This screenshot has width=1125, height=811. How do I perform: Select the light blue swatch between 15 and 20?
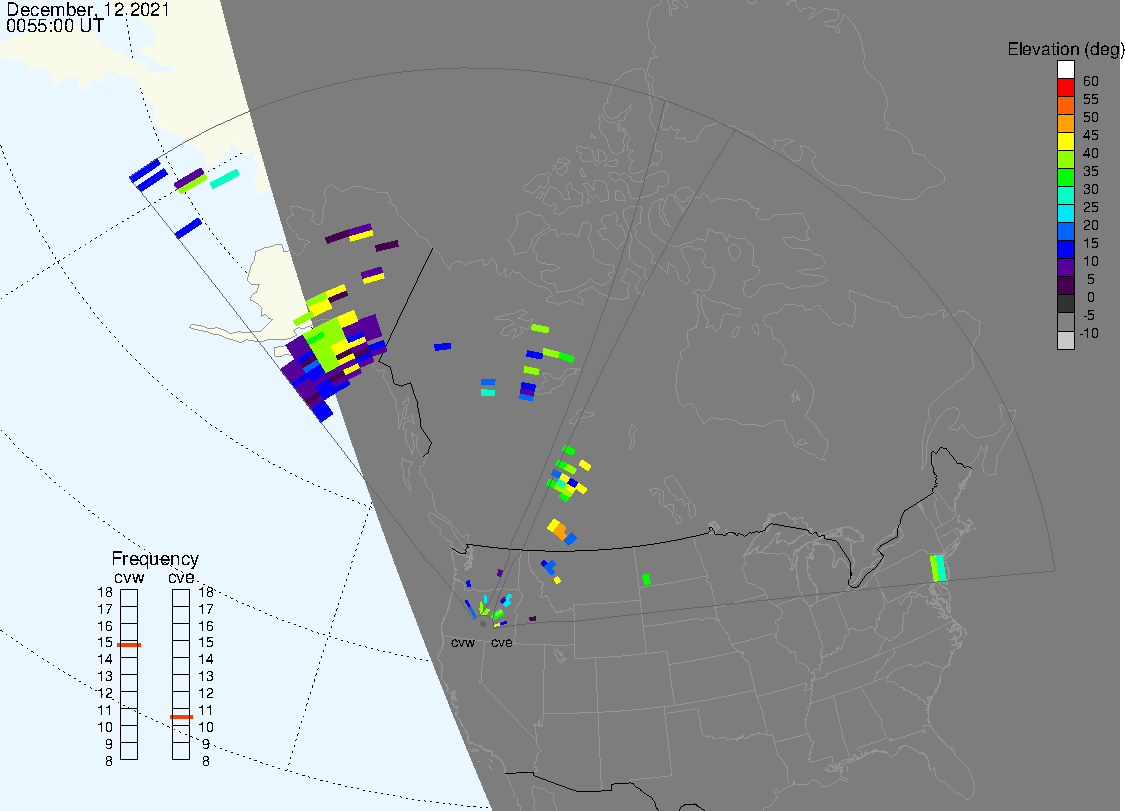[1065, 231]
